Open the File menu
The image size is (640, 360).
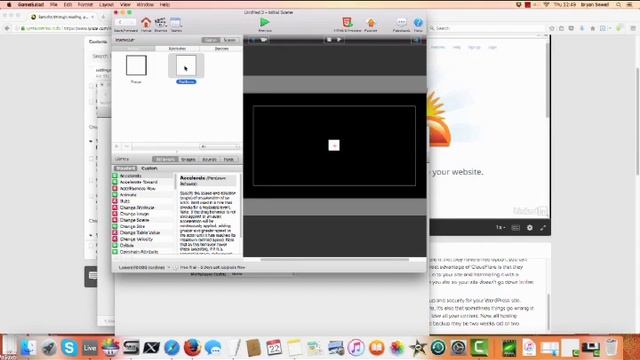[53, 4]
